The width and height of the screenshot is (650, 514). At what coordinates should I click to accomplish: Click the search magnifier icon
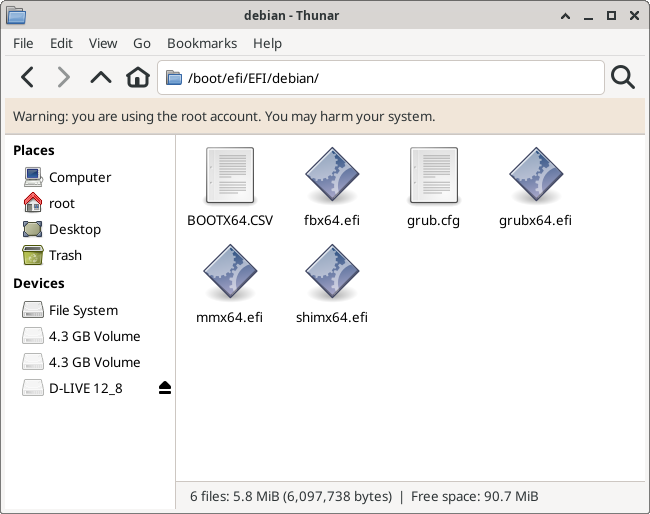coord(623,78)
